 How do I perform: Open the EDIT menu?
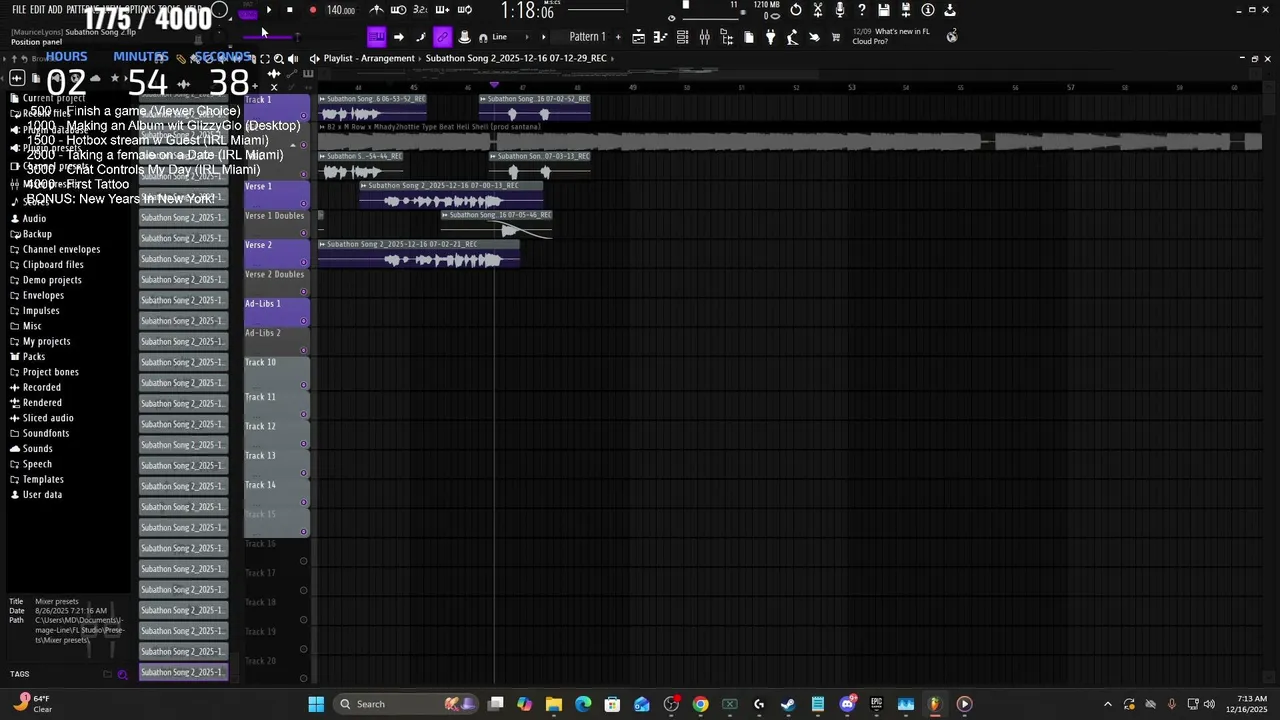(x=38, y=9)
